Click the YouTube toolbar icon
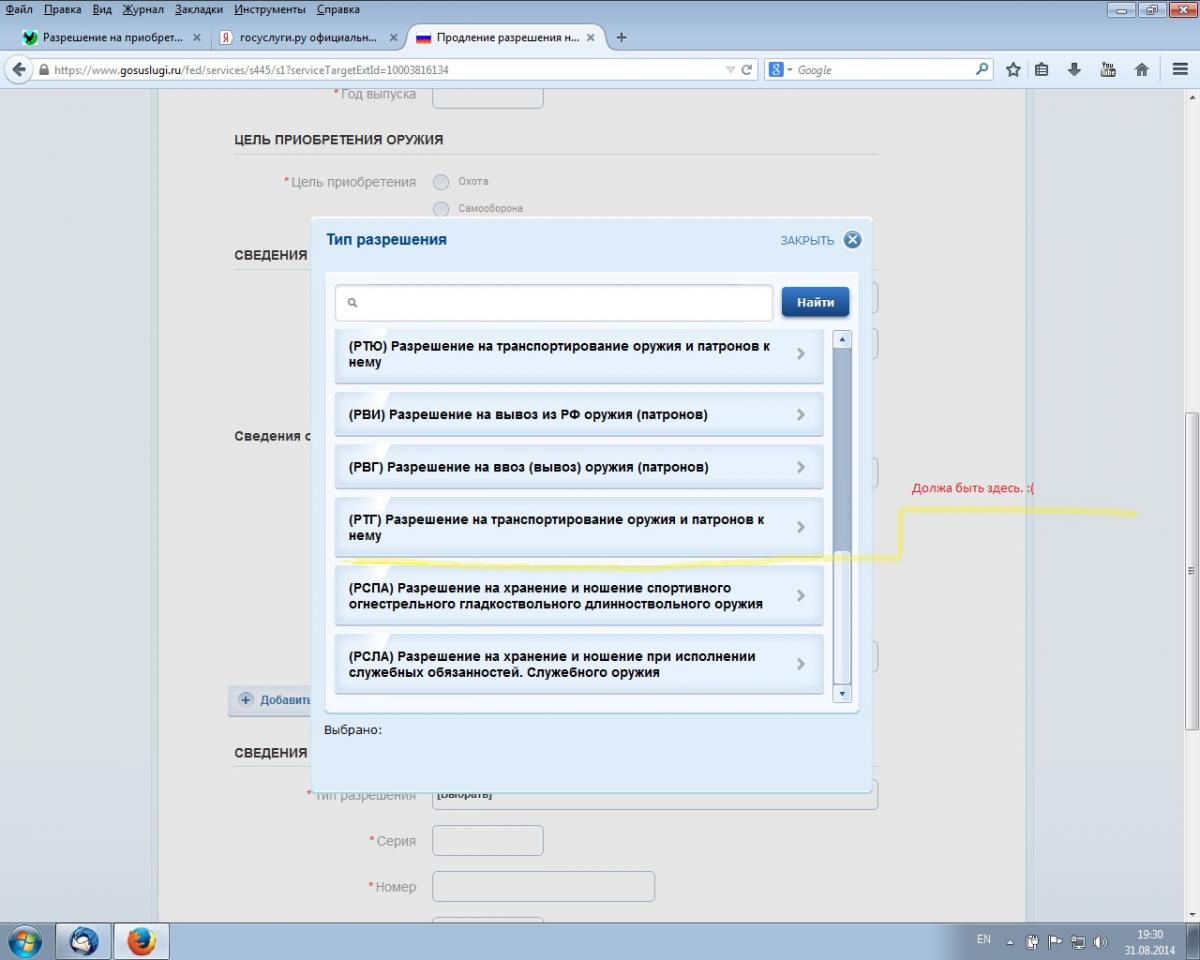This screenshot has height=960, width=1200. (x=1108, y=70)
